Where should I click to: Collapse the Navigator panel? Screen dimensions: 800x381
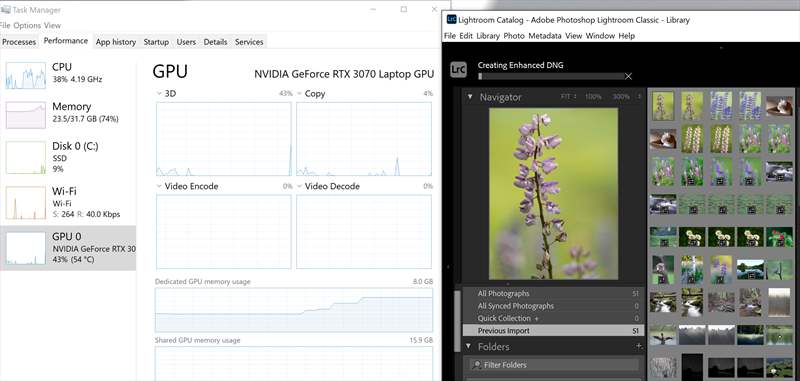pos(470,96)
